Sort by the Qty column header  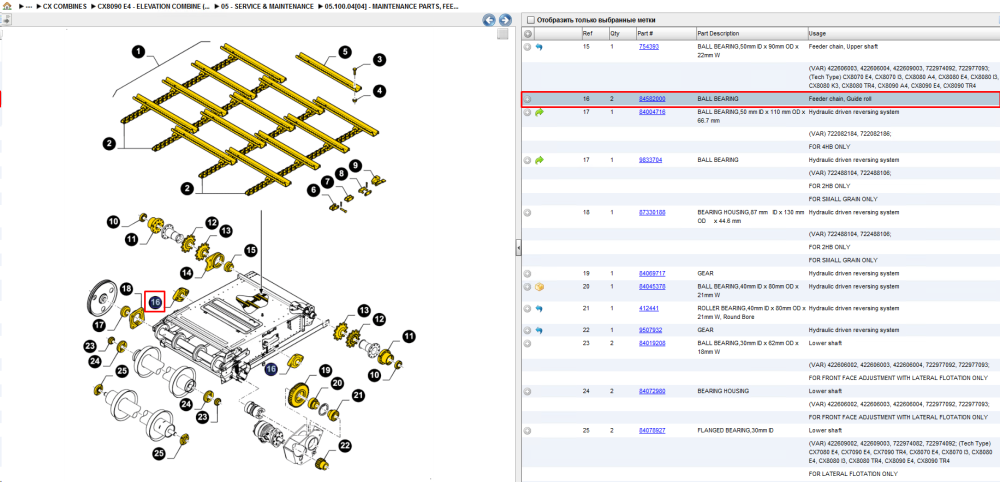tap(622, 33)
